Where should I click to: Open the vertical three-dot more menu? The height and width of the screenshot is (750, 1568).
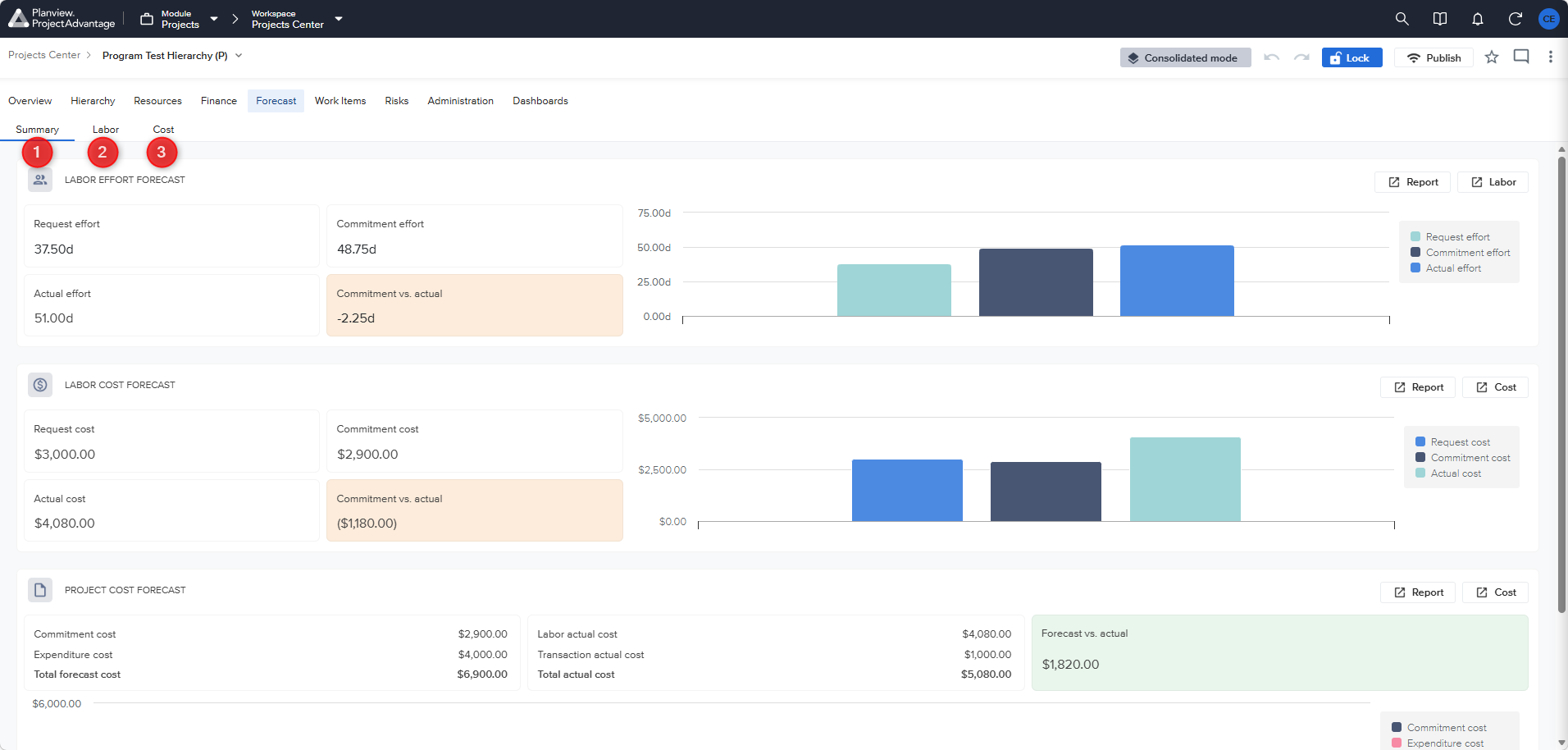coord(1550,57)
